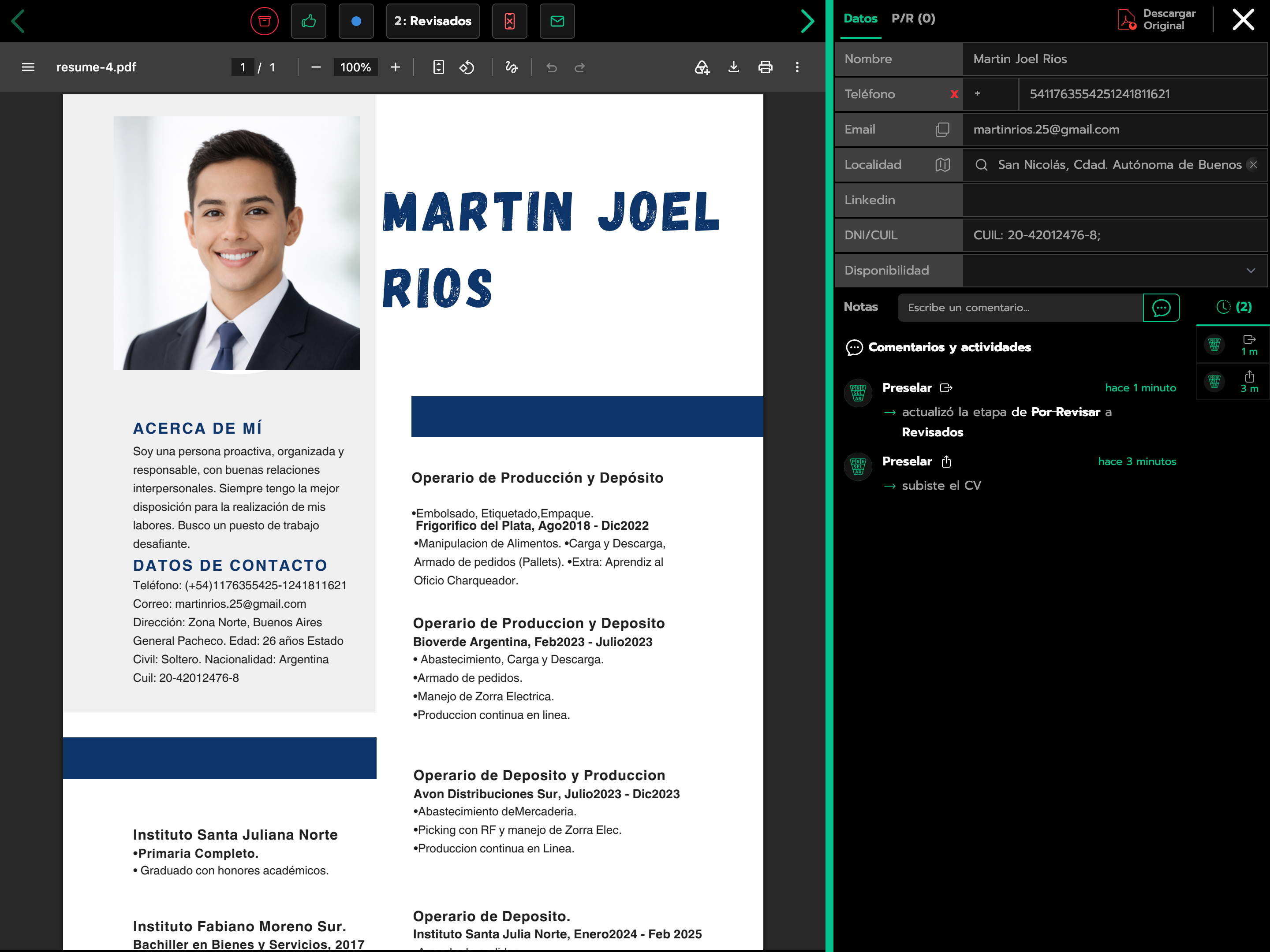Viewport: 1270px width, 952px height.
Task: Switch to the P/R (0) tab
Action: pos(913,19)
